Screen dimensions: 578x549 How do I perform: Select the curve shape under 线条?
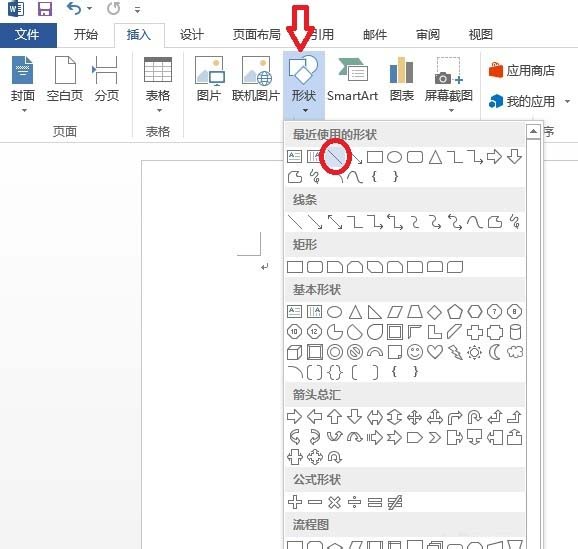(474, 222)
